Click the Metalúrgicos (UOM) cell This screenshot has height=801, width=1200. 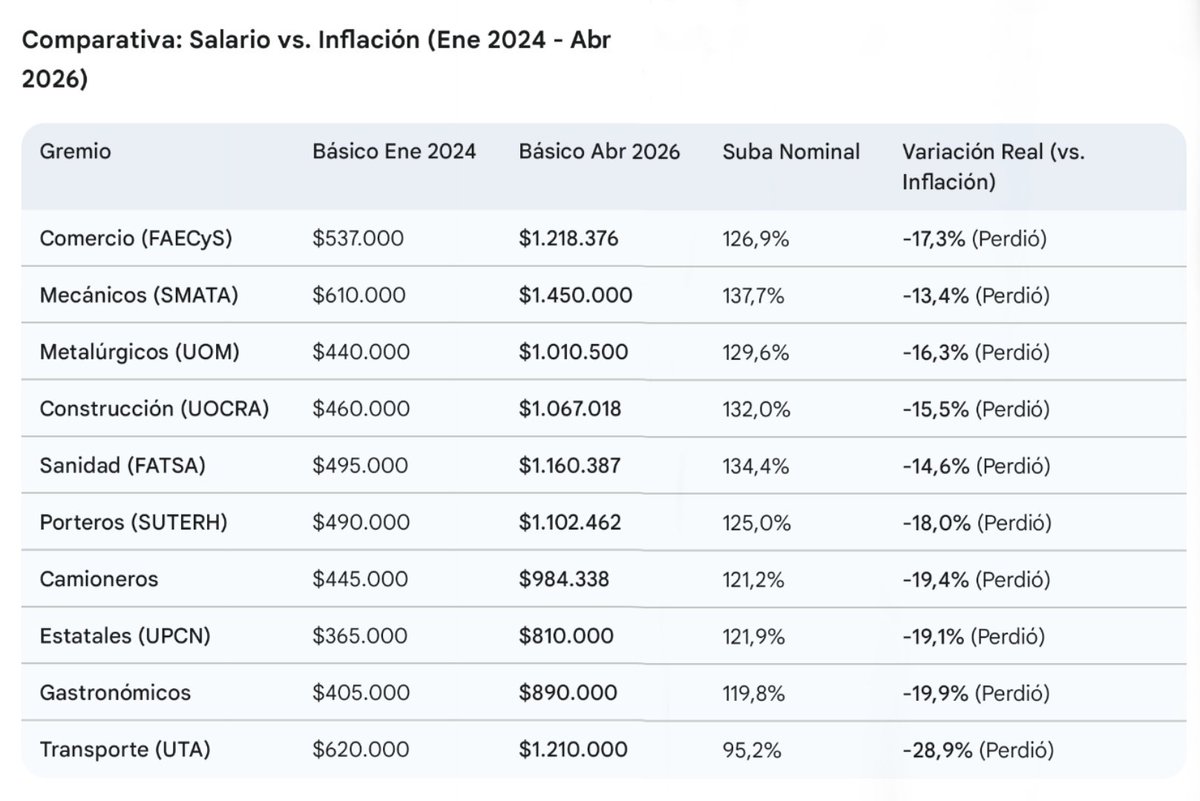(139, 353)
